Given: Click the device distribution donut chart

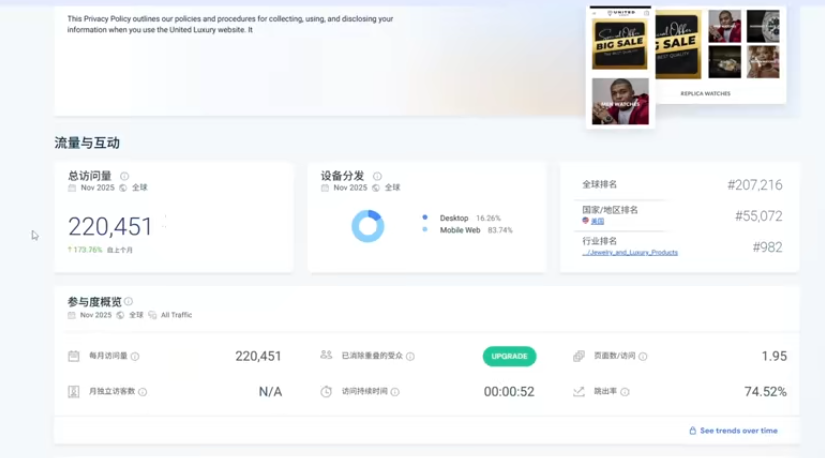Looking at the screenshot, I should pos(367,226).
